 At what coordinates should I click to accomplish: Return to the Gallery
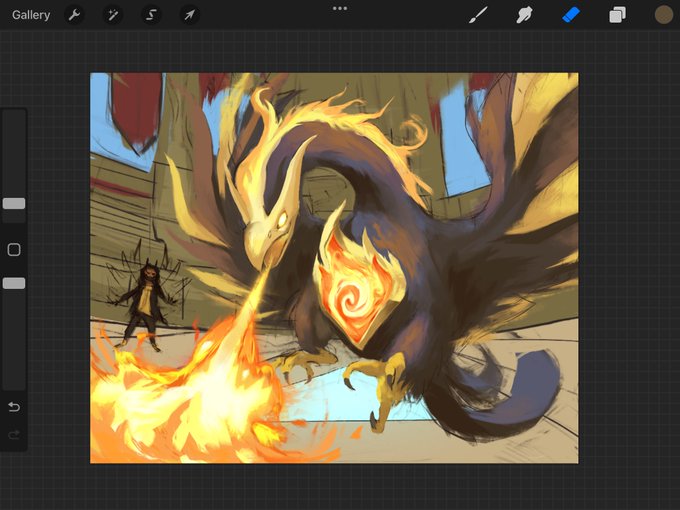31,15
